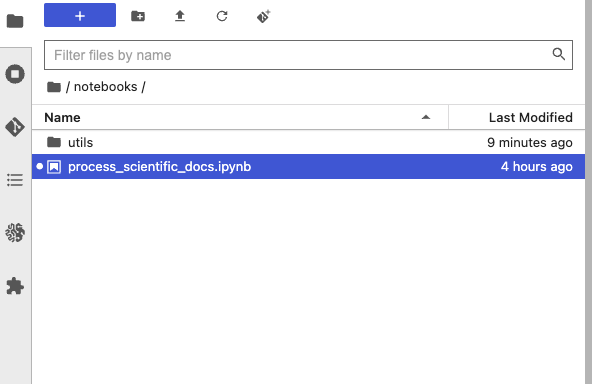Click the '4 hours ago' timestamp

(x=536, y=167)
